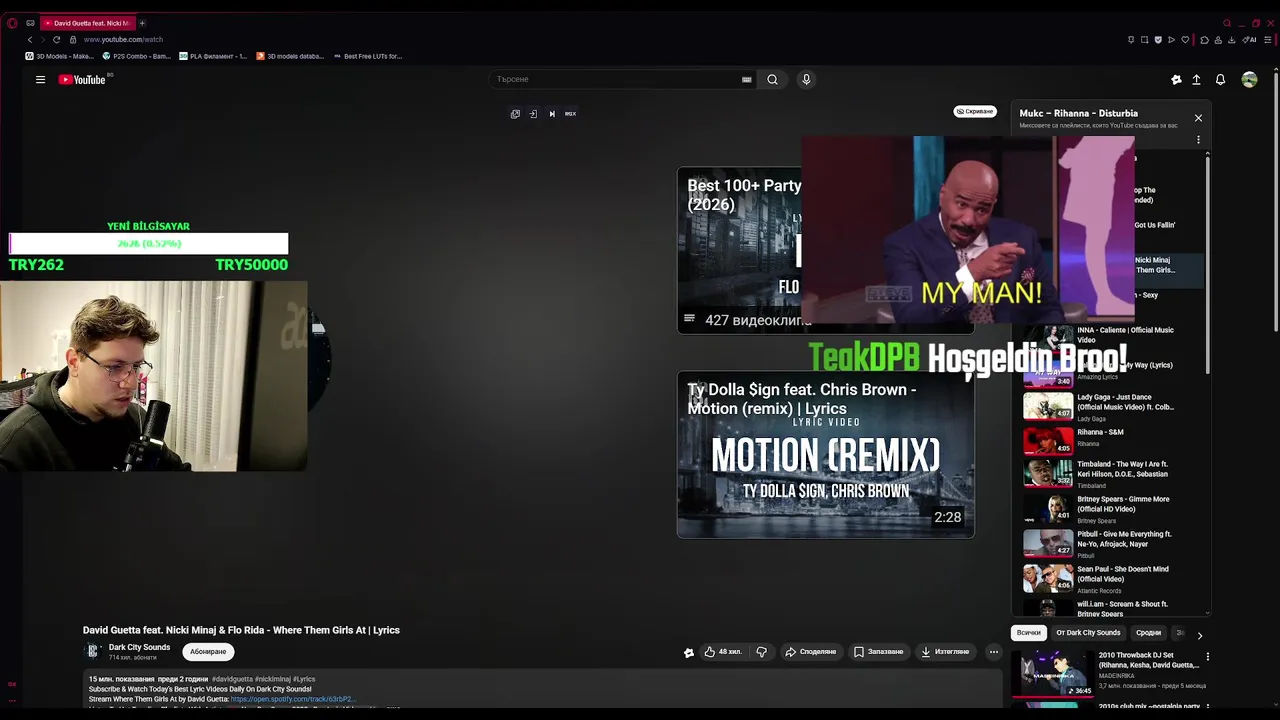Open the ad blocker shield icon
Viewport: 1280px width, 720px height.
1158,40
